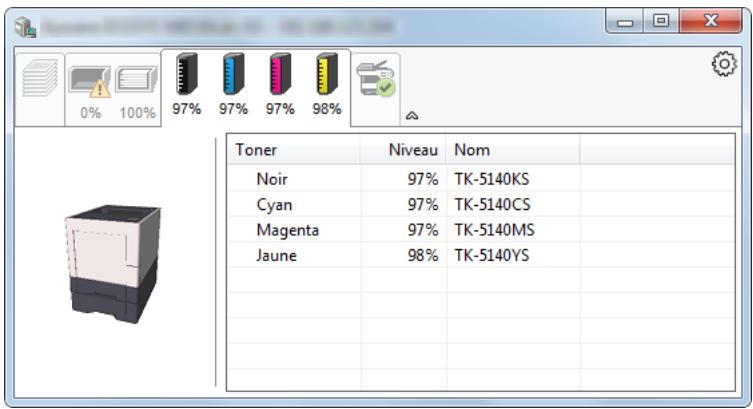753x409 pixels.
Task: Select the Jaune toner row
Action: 481,255
